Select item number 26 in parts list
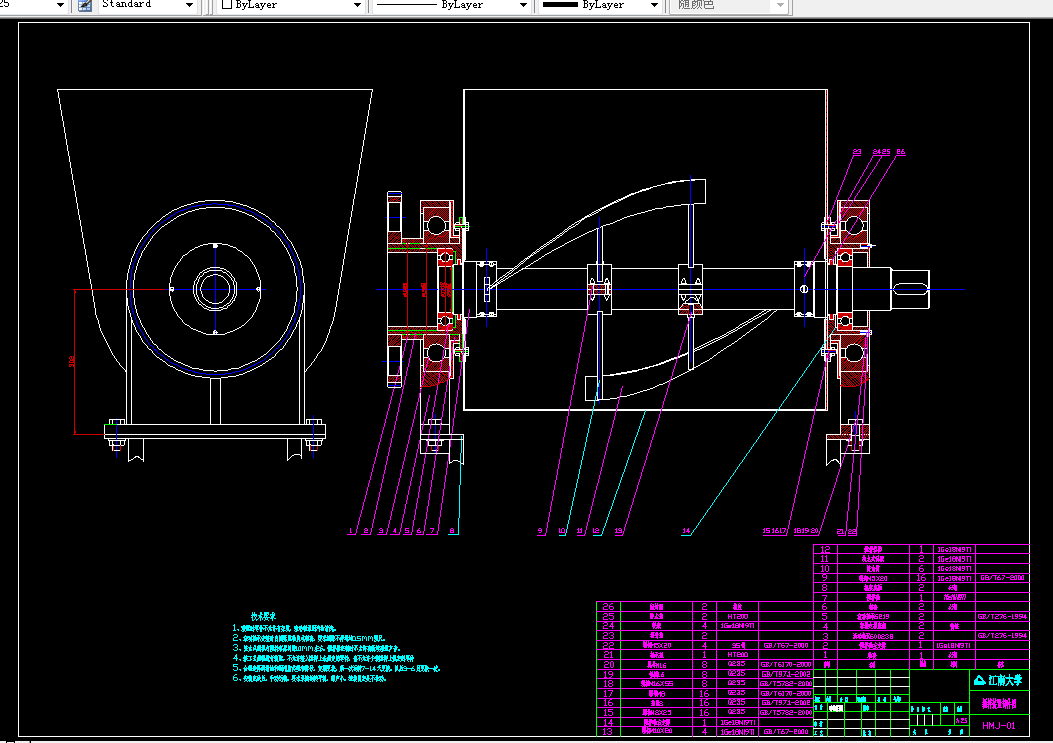1053x743 pixels. 608,607
